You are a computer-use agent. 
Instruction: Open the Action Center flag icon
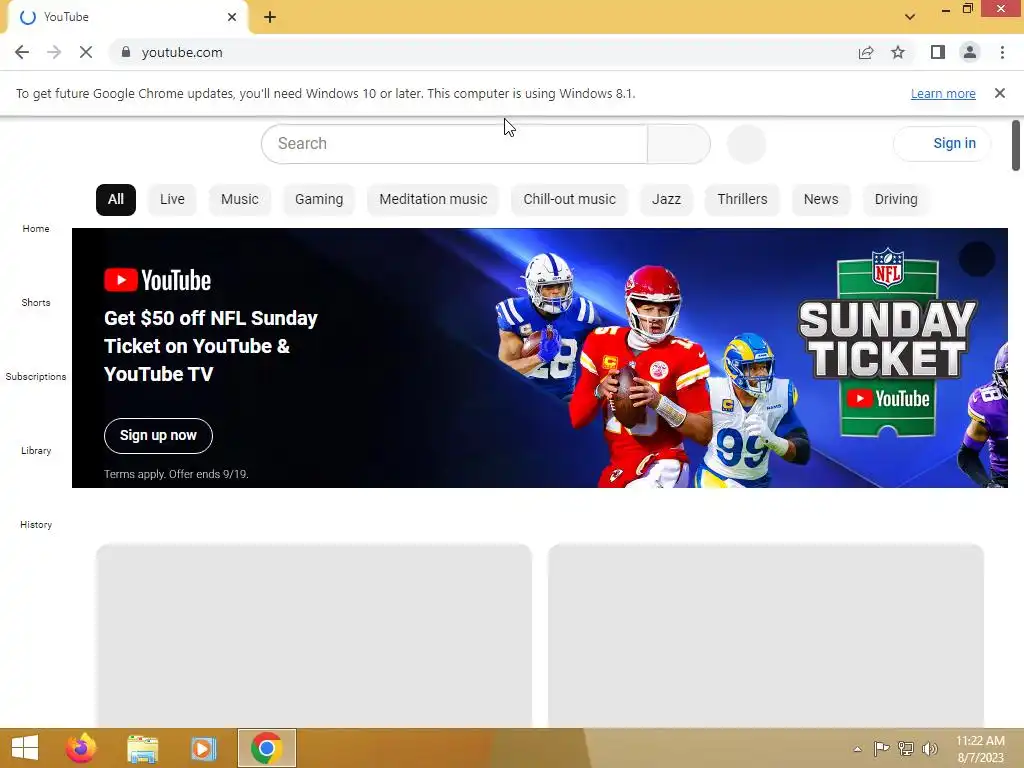(x=881, y=748)
